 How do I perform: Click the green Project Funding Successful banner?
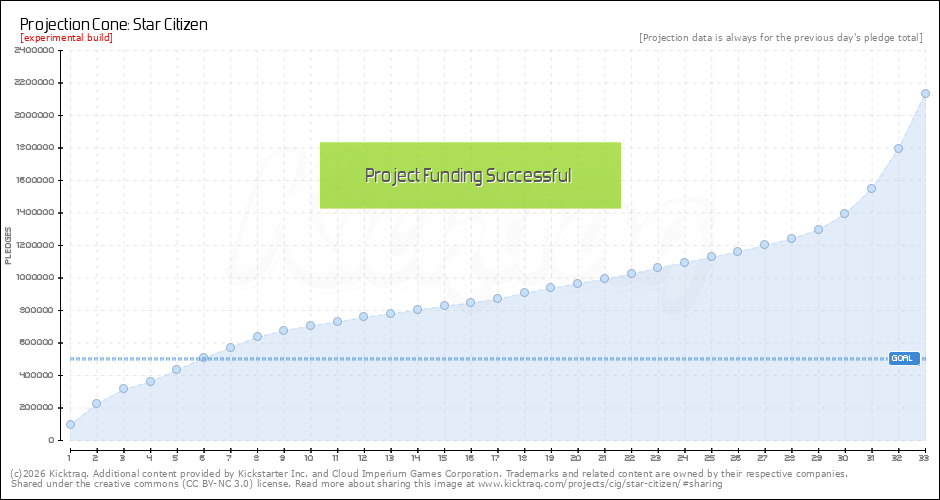click(470, 176)
